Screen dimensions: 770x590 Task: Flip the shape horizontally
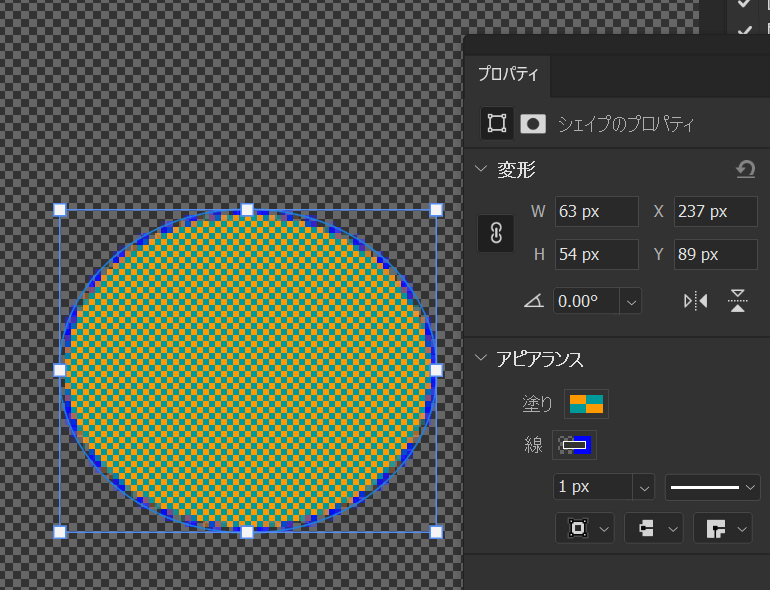tap(695, 300)
